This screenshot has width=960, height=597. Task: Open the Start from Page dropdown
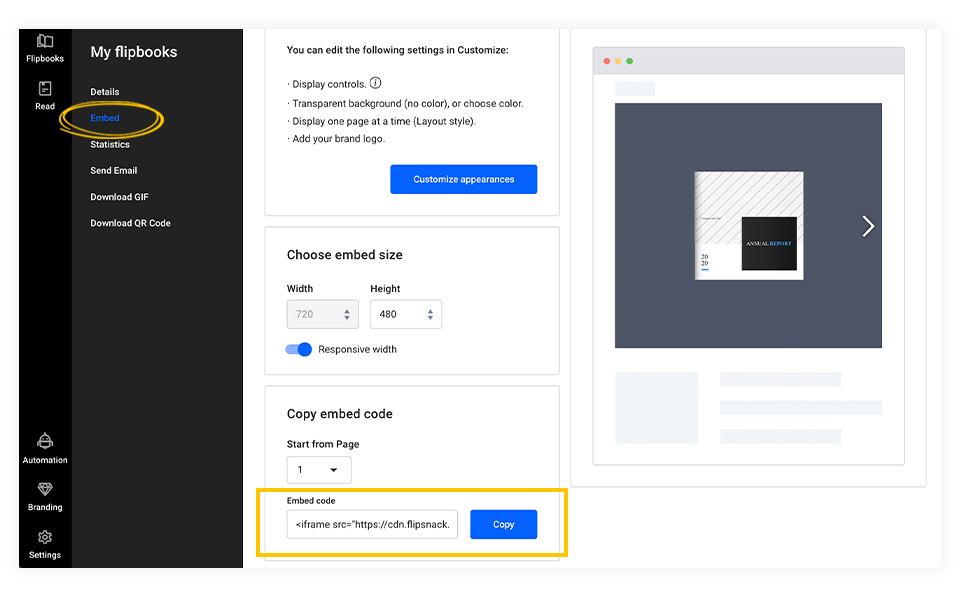click(x=319, y=469)
